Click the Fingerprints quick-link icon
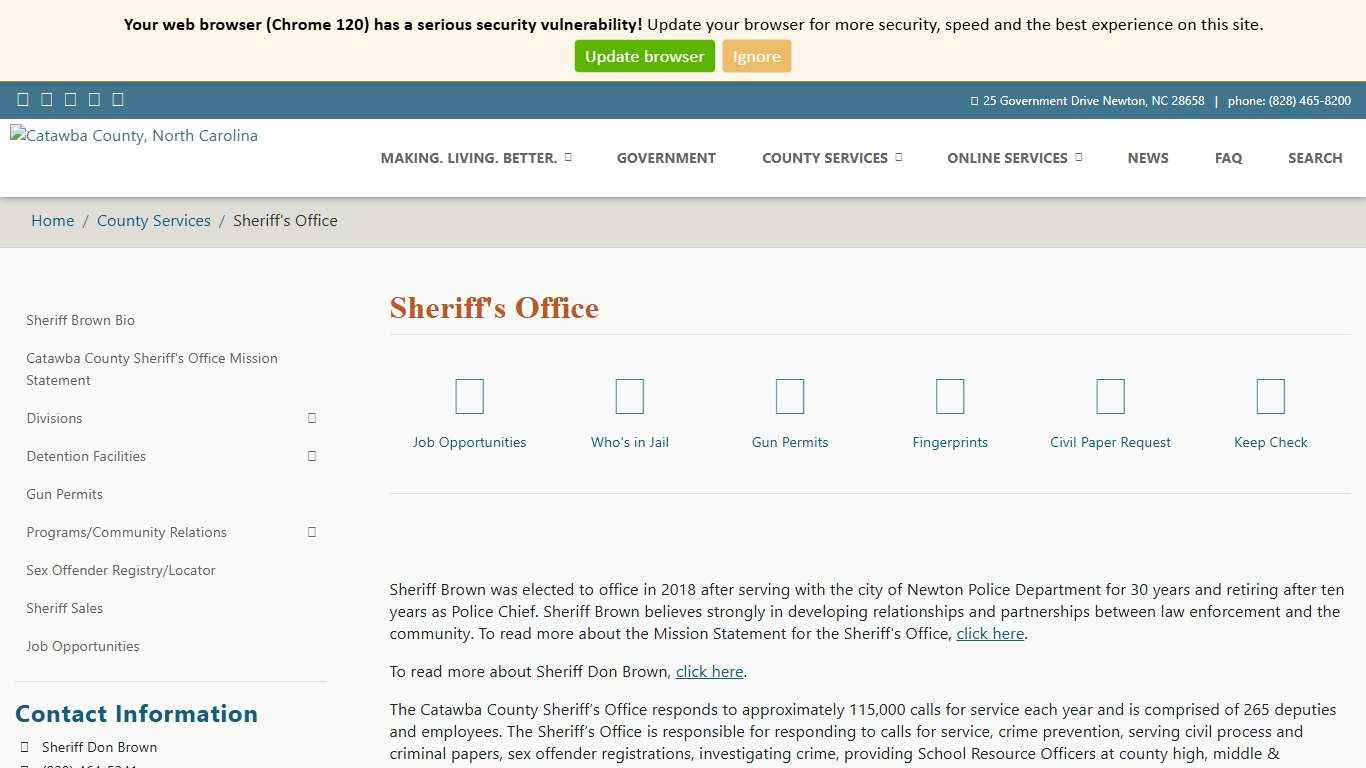 949,397
